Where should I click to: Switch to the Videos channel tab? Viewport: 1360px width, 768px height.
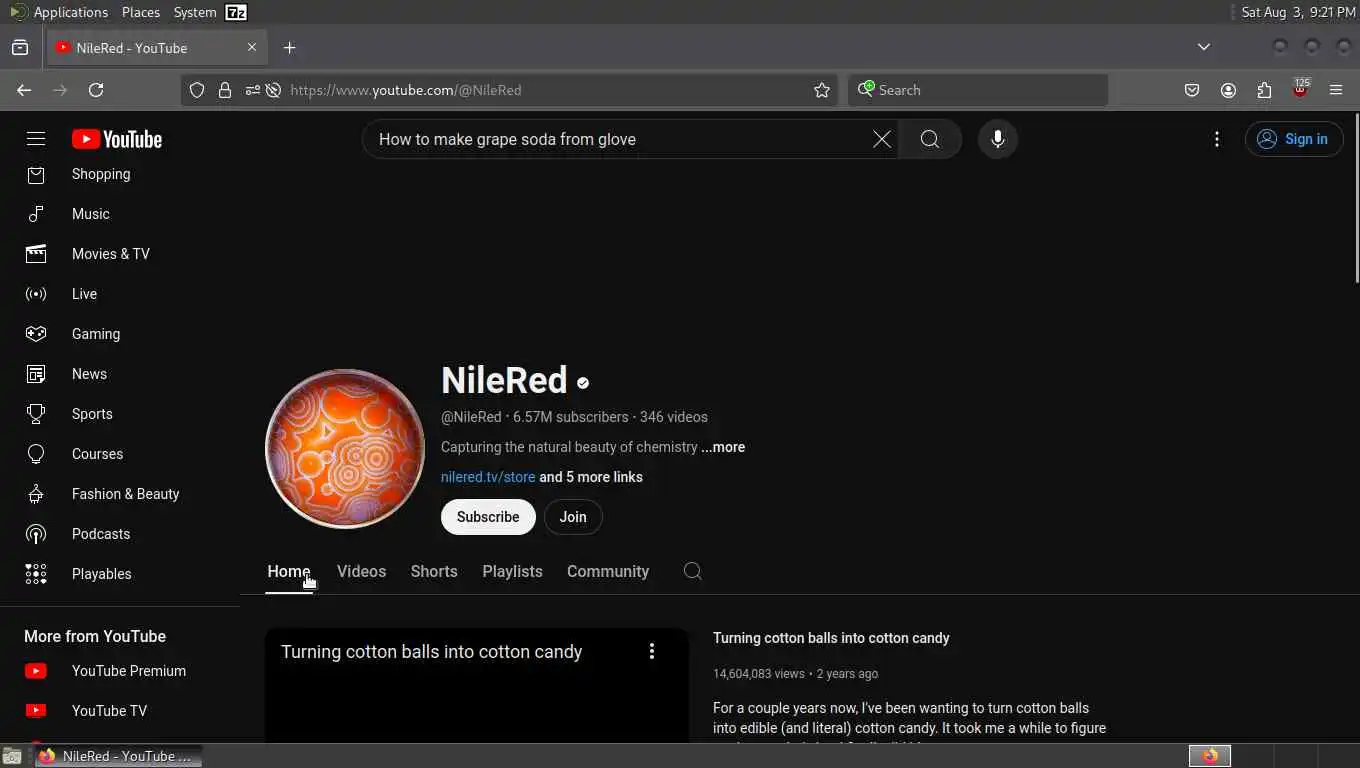(x=361, y=571)
